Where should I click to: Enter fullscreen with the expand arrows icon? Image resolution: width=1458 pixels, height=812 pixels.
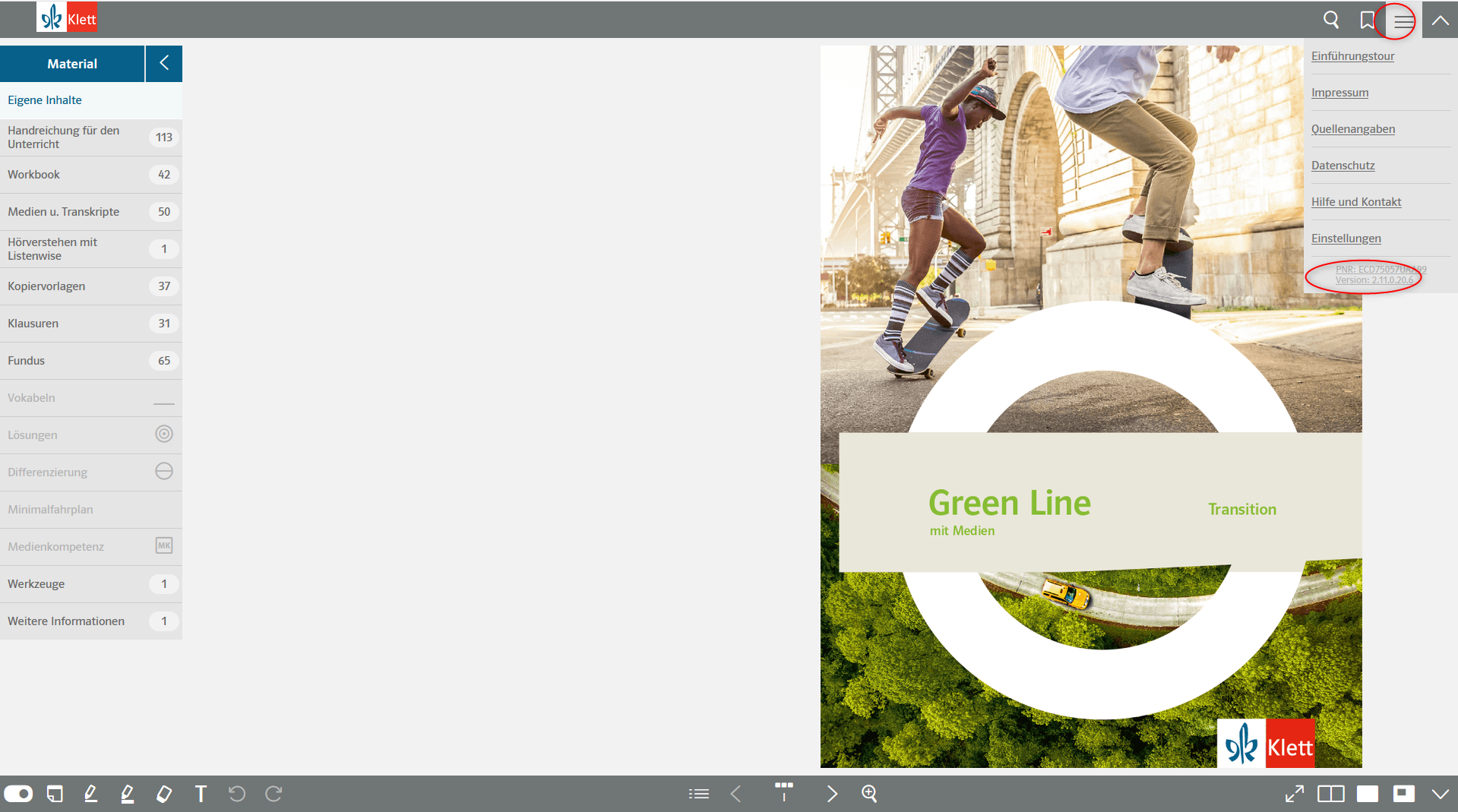click(1295, 794)
